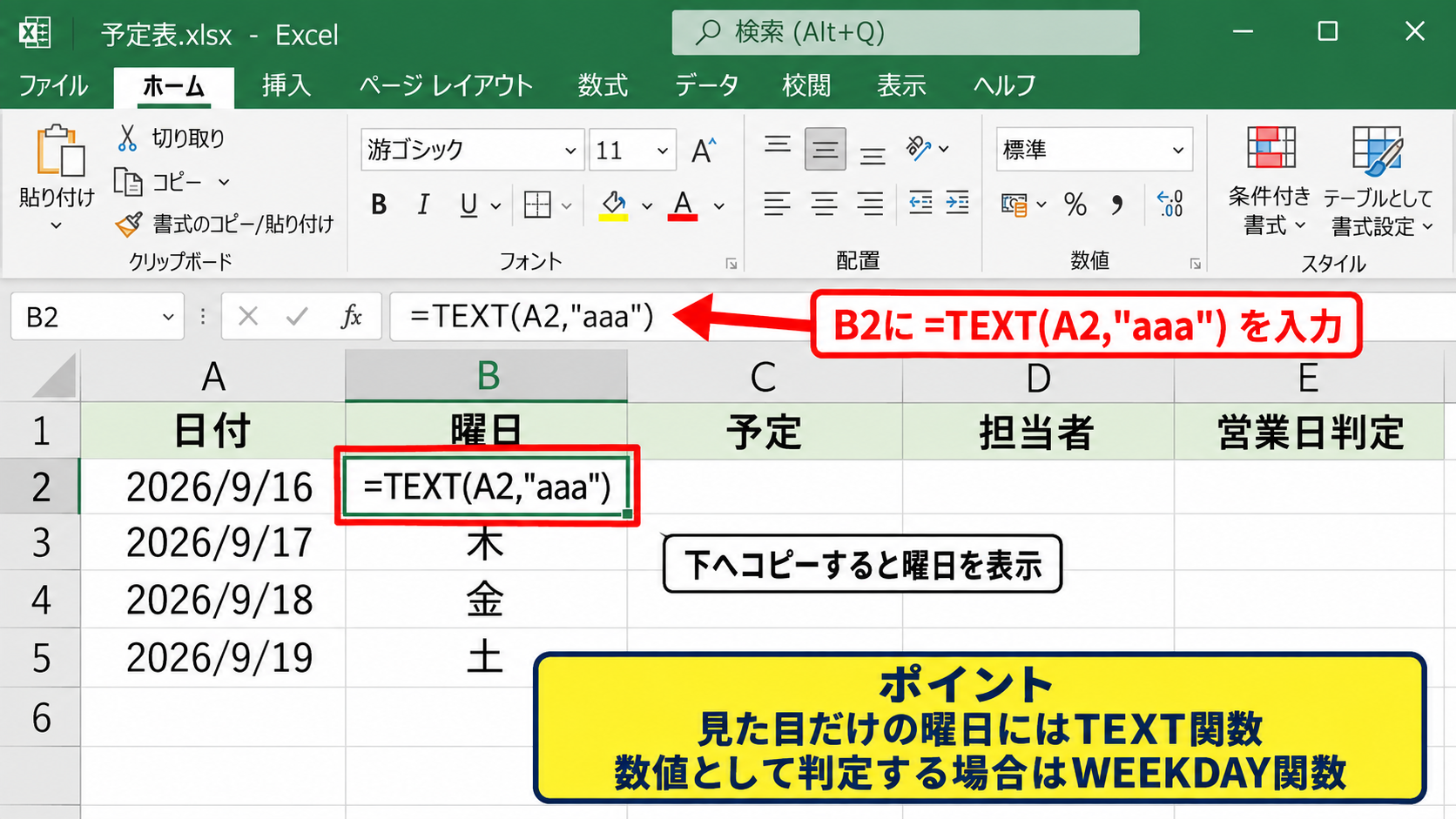Switch to the データ ribbon tab

[x=706, y=85]
